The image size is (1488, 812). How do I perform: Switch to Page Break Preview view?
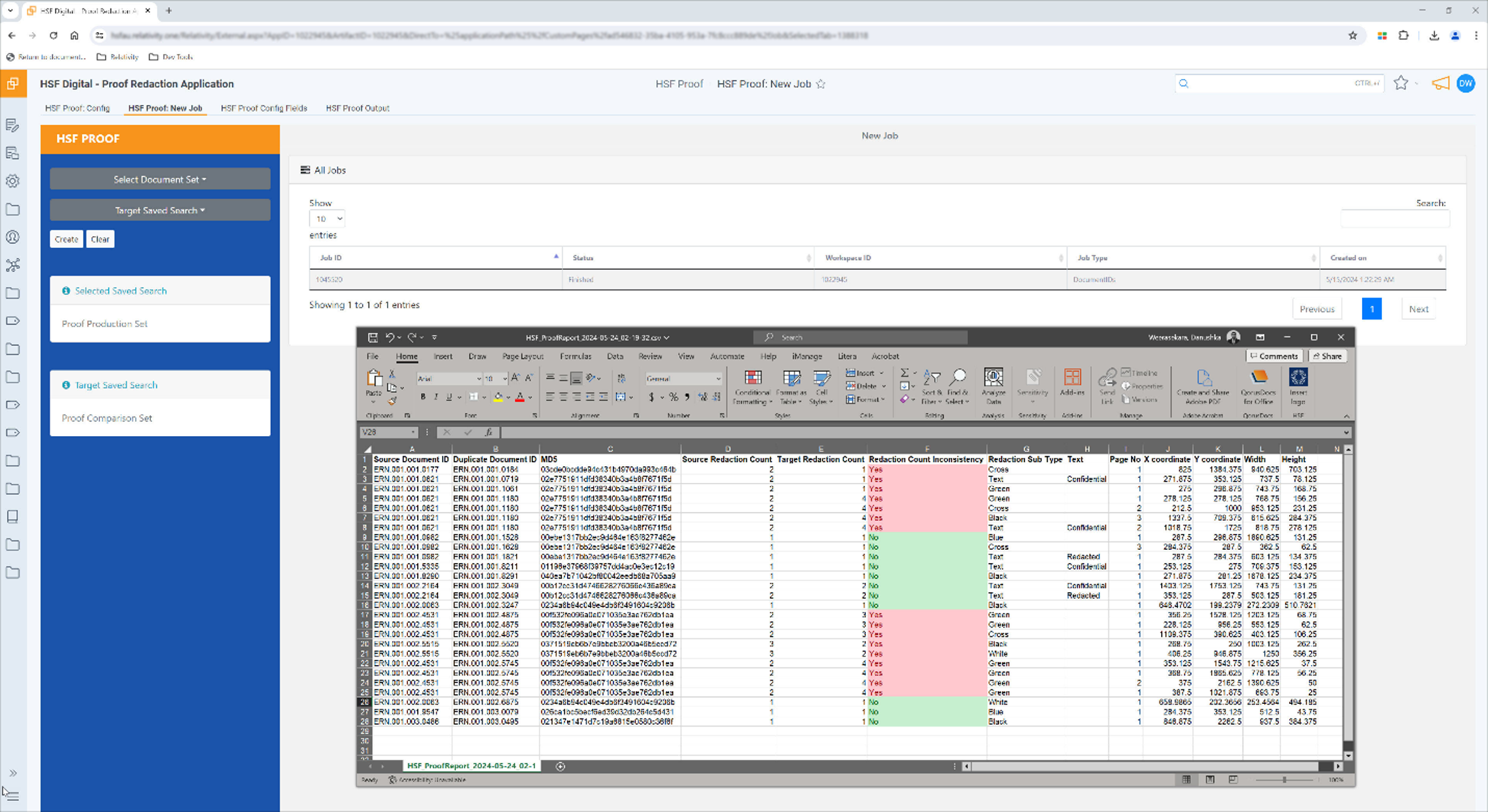[x=1233, y=780]
